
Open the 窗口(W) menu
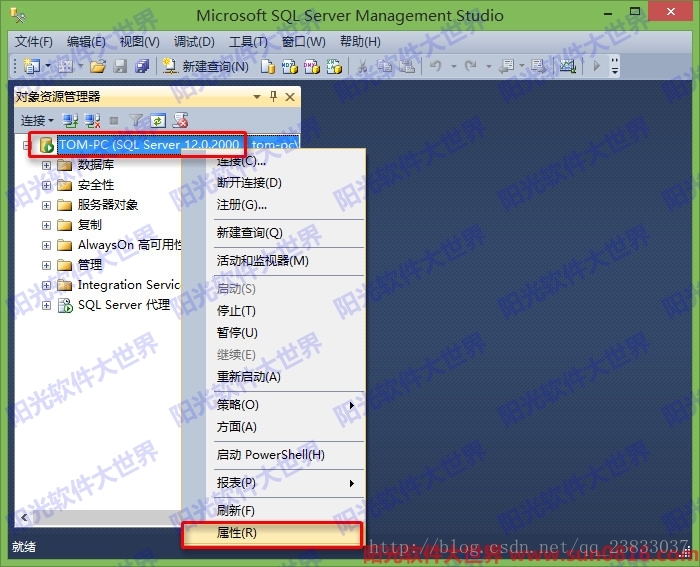(x=304, y=42)
